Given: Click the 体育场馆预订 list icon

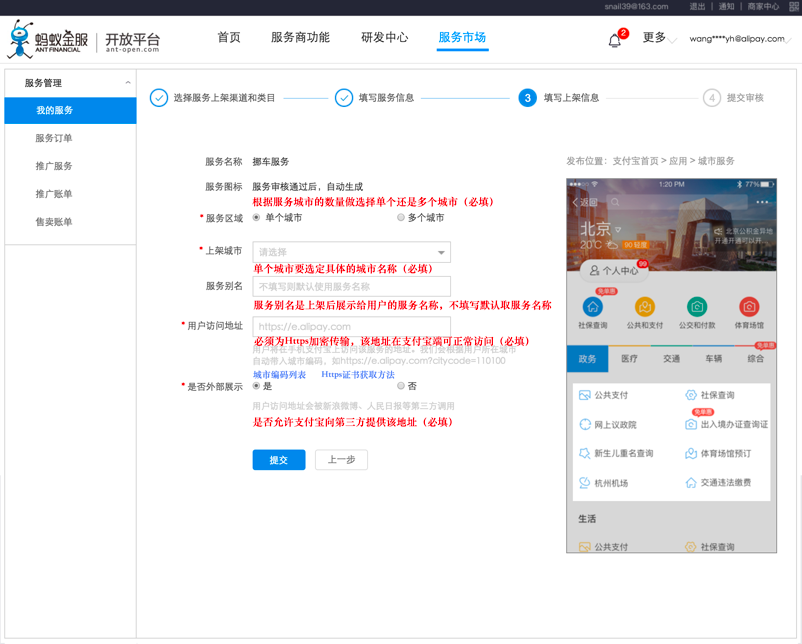Looking at the screenshot, I should coord(691,453).
